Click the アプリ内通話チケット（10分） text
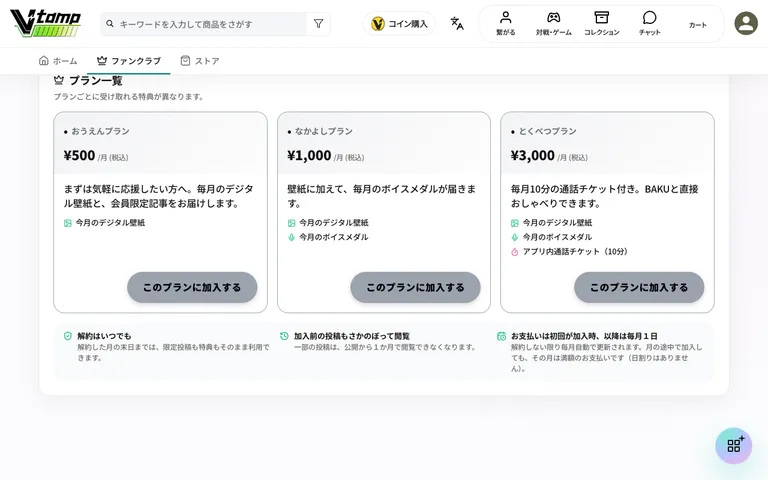Viewport: 768px width, 480px height. click(576, 252)
